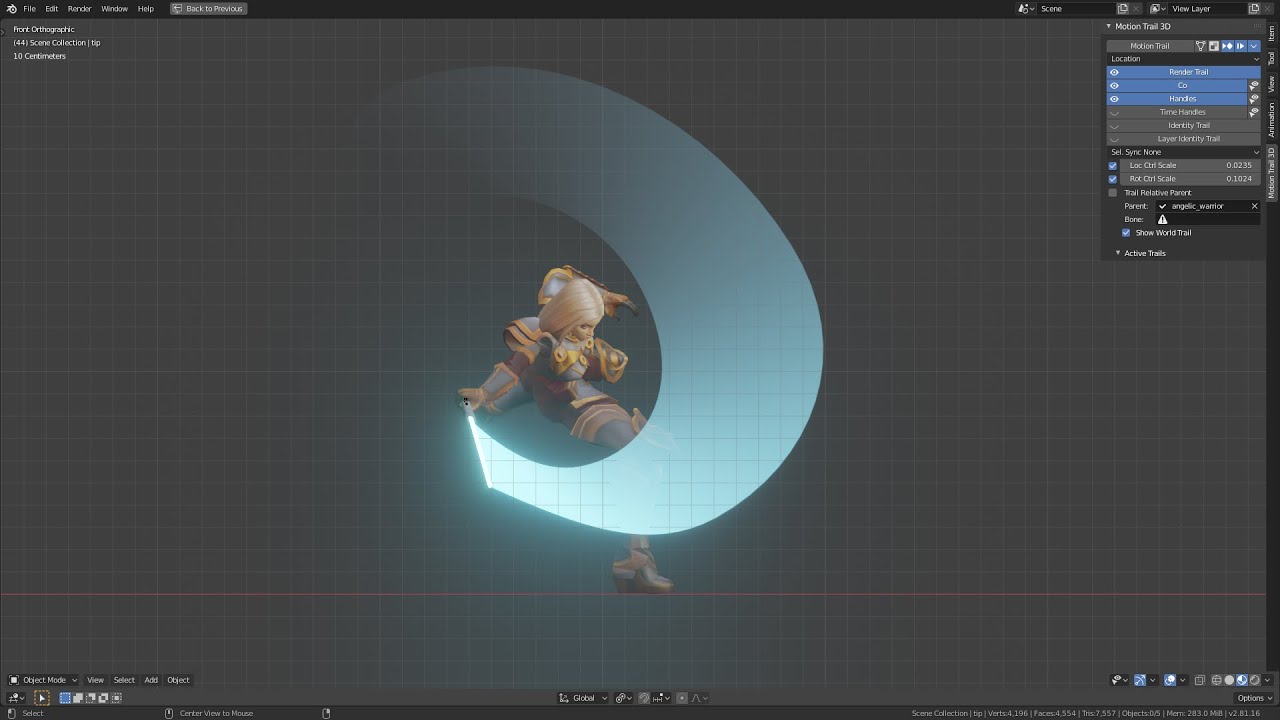Open the viewport Add menu

(x=151, y=680)
